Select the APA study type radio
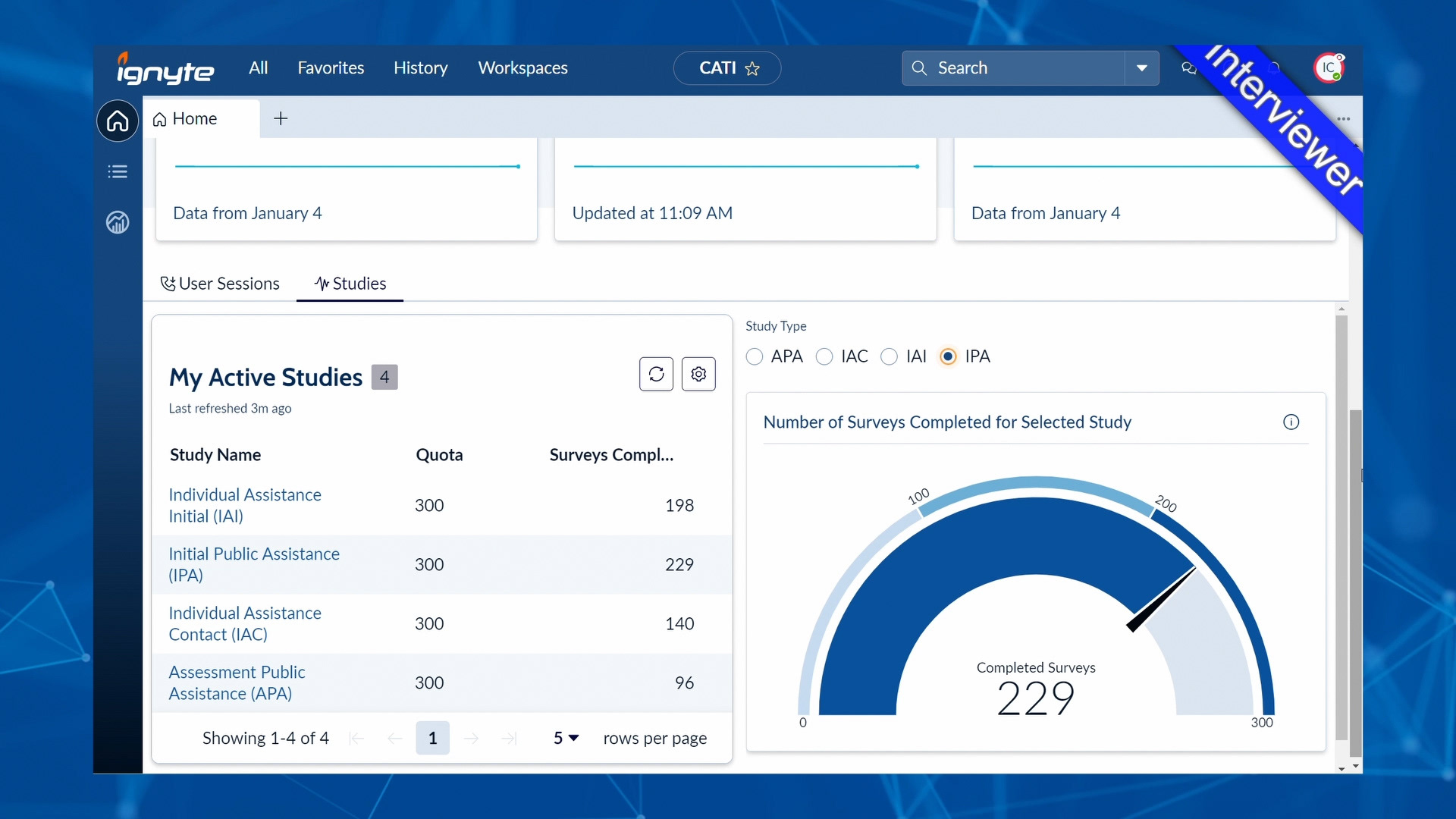Image resolution: width=1456 pixels, height=819 pixels. click(755, 356)
